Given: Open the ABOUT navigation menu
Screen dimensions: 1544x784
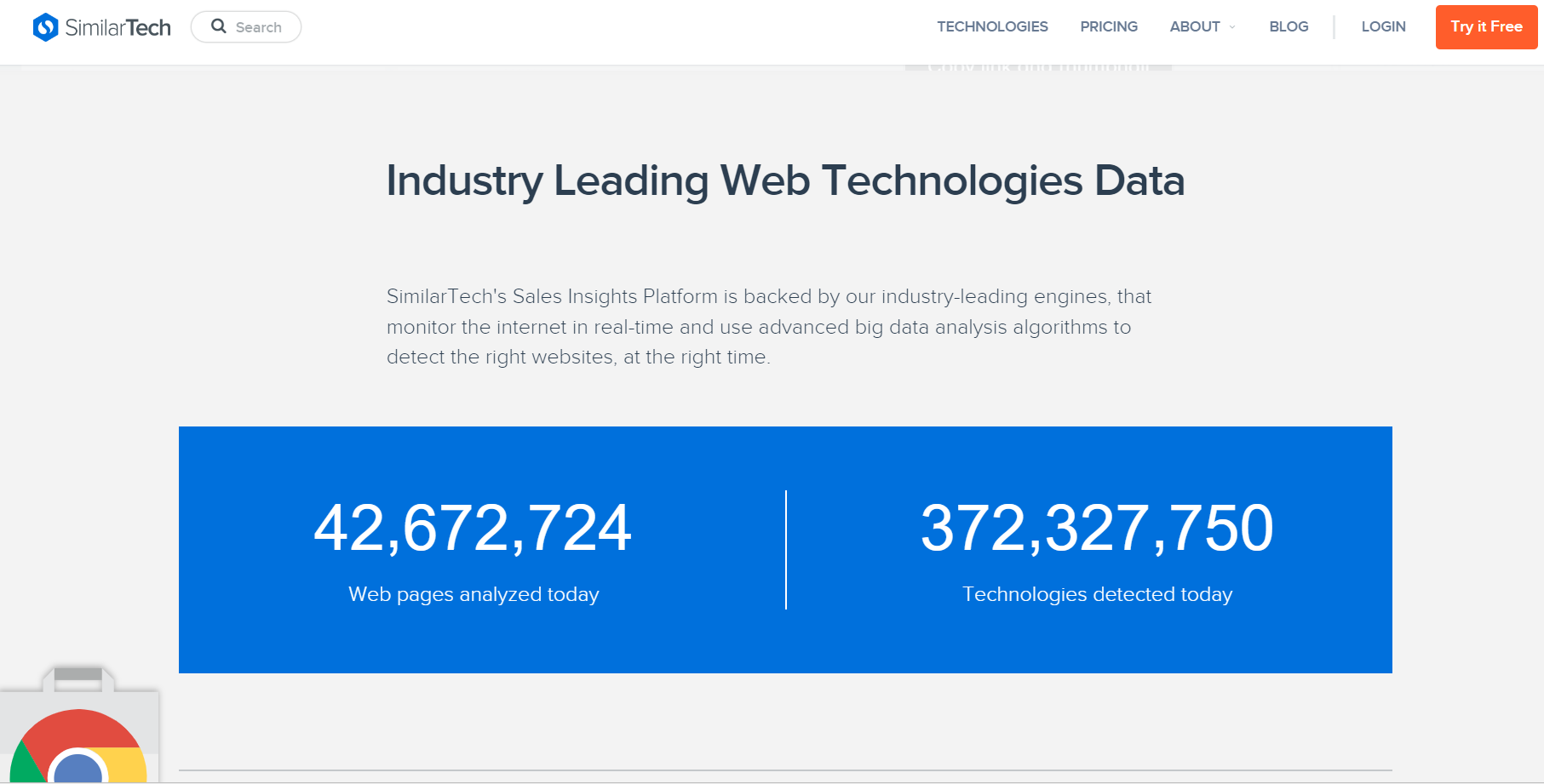Looking at the screenshot, I should click(x=1194, y=27).
